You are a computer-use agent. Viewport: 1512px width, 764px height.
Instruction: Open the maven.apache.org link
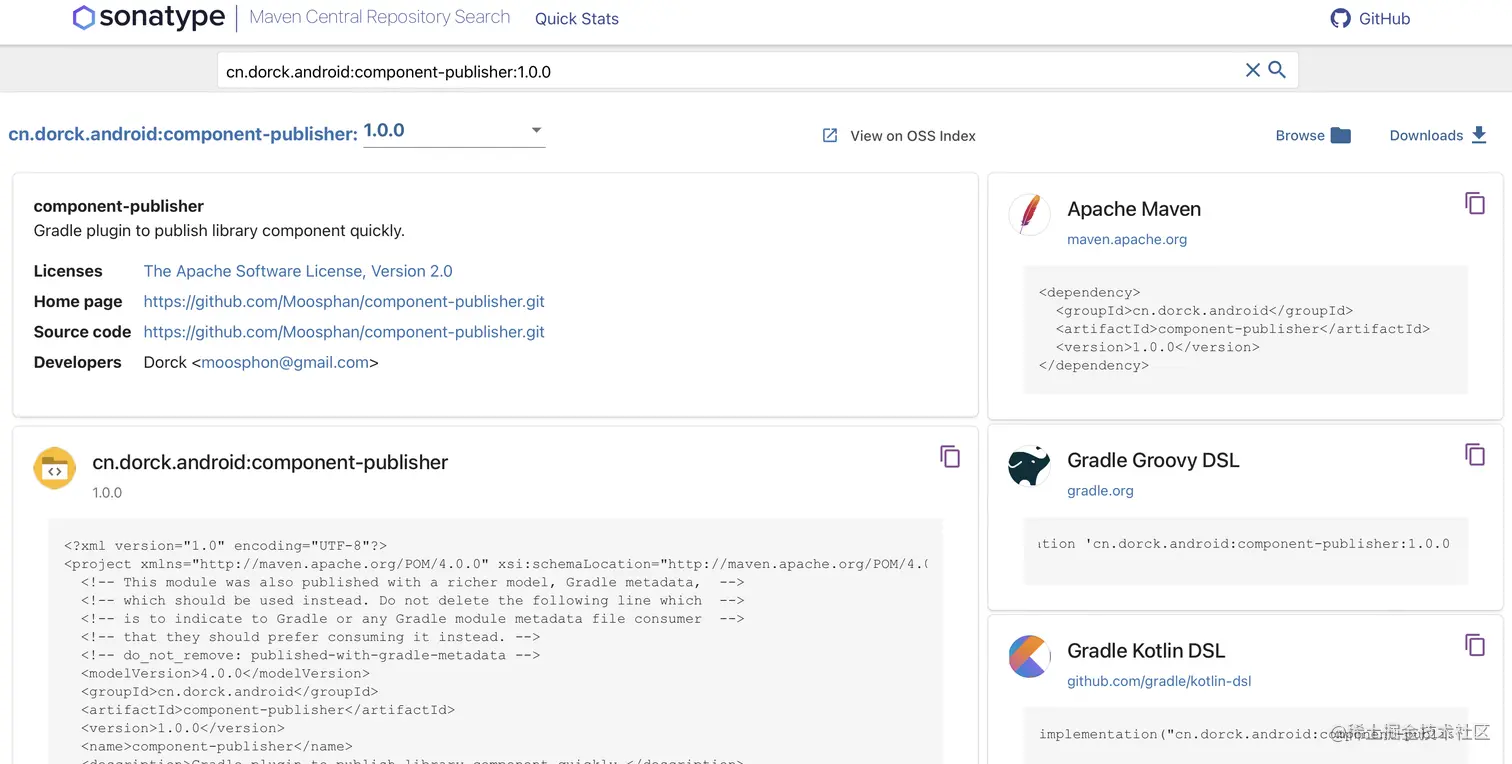[x=1127, y=239]
